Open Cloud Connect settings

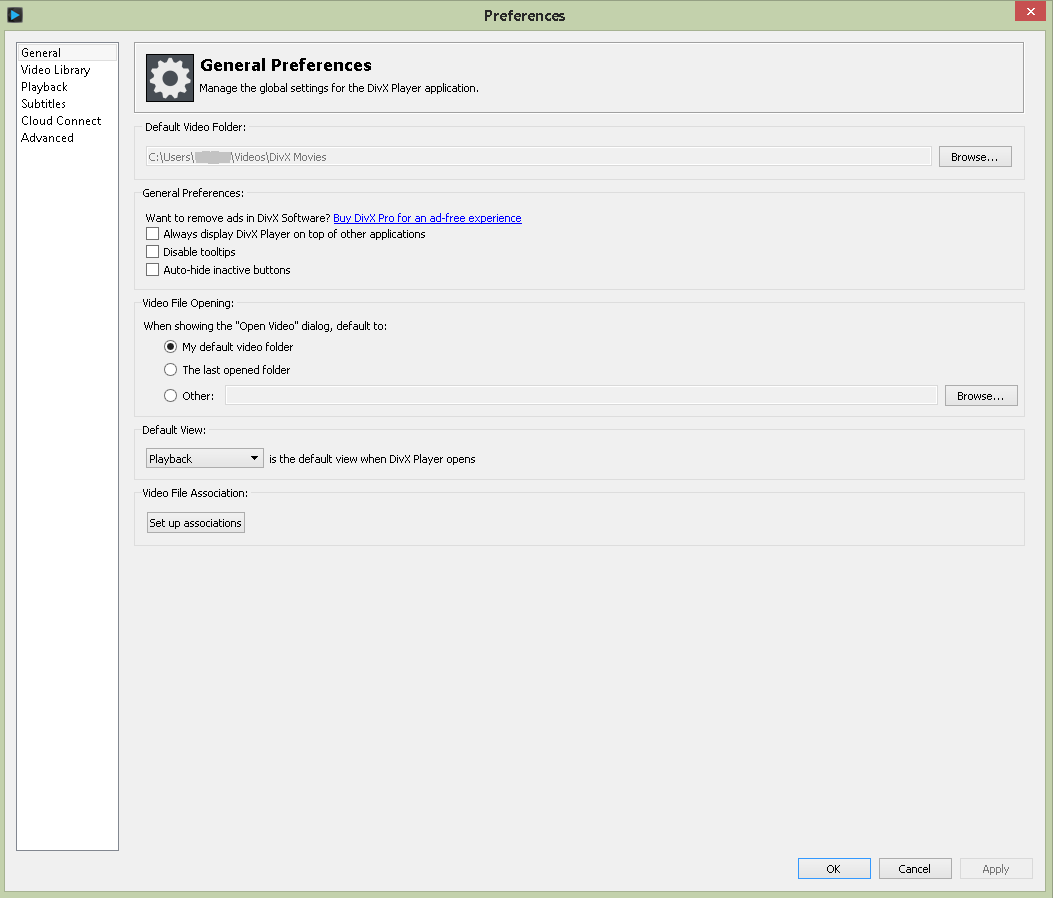click(61, 121)
